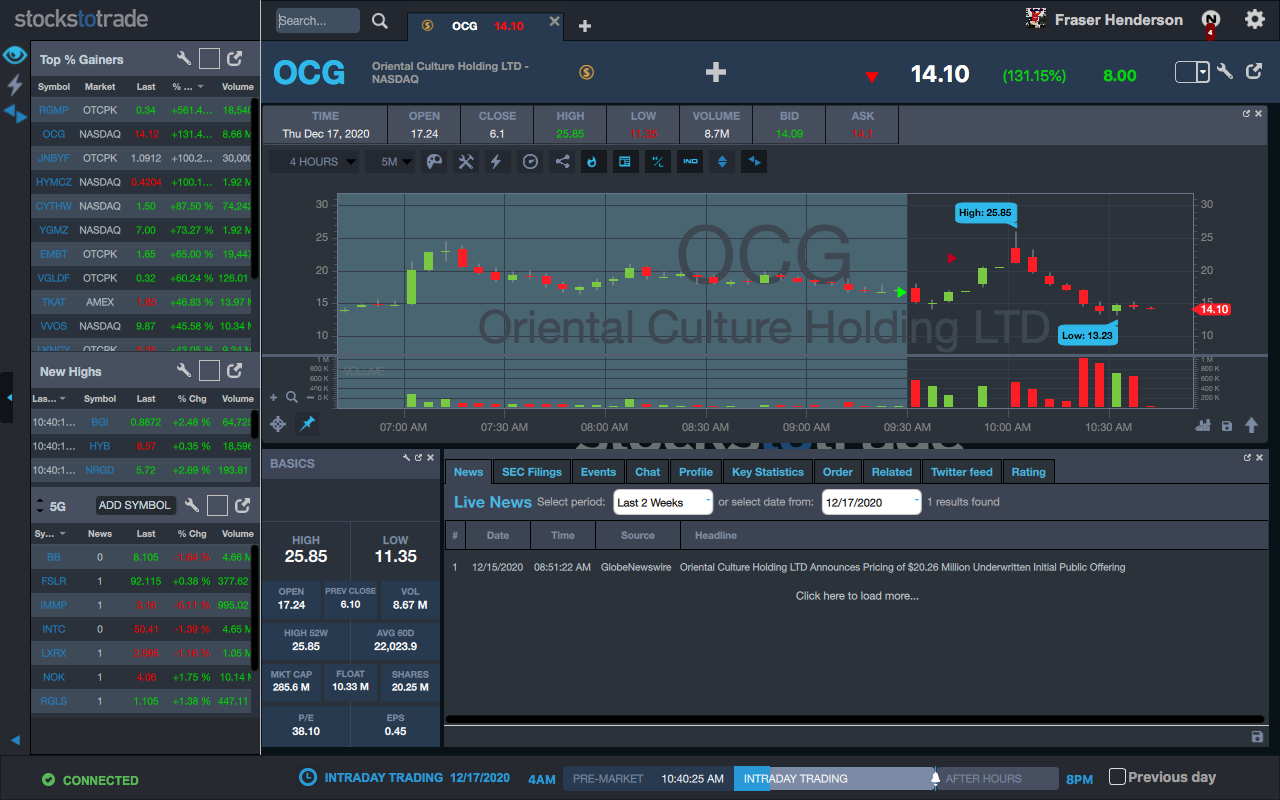Image resolution: width=1280 pixels, height=800 pixels.
Task: Close the OCG tab
Action: coord(555,22)
